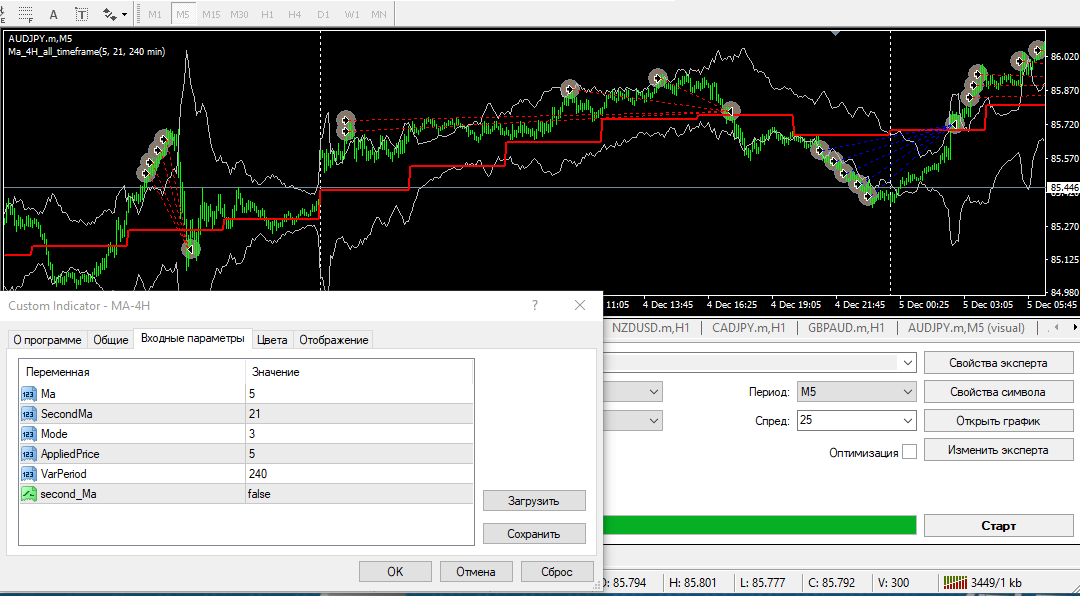Select the Ma value cell 5
Screen dimensions: 1080x596
point(359,393)
